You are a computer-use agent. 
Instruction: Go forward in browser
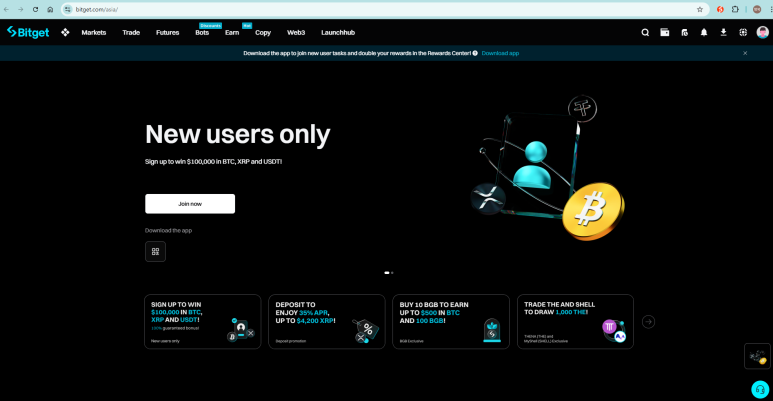pyautogui.click(x=21, y=9)
